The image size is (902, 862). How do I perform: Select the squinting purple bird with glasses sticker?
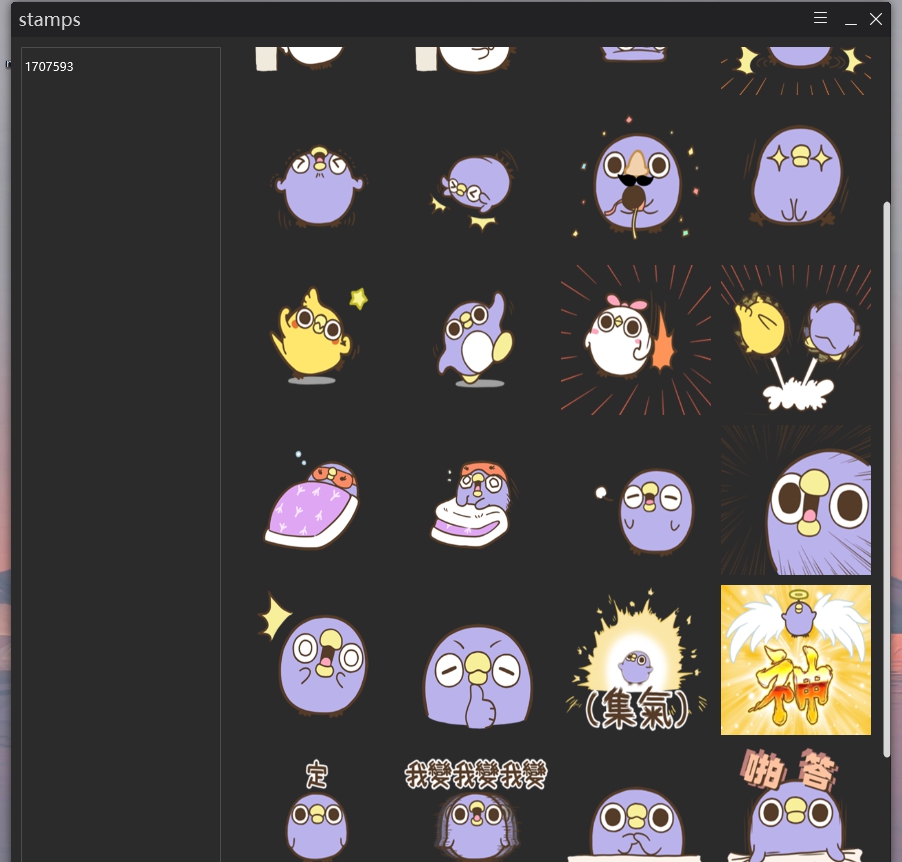point(318,177)
